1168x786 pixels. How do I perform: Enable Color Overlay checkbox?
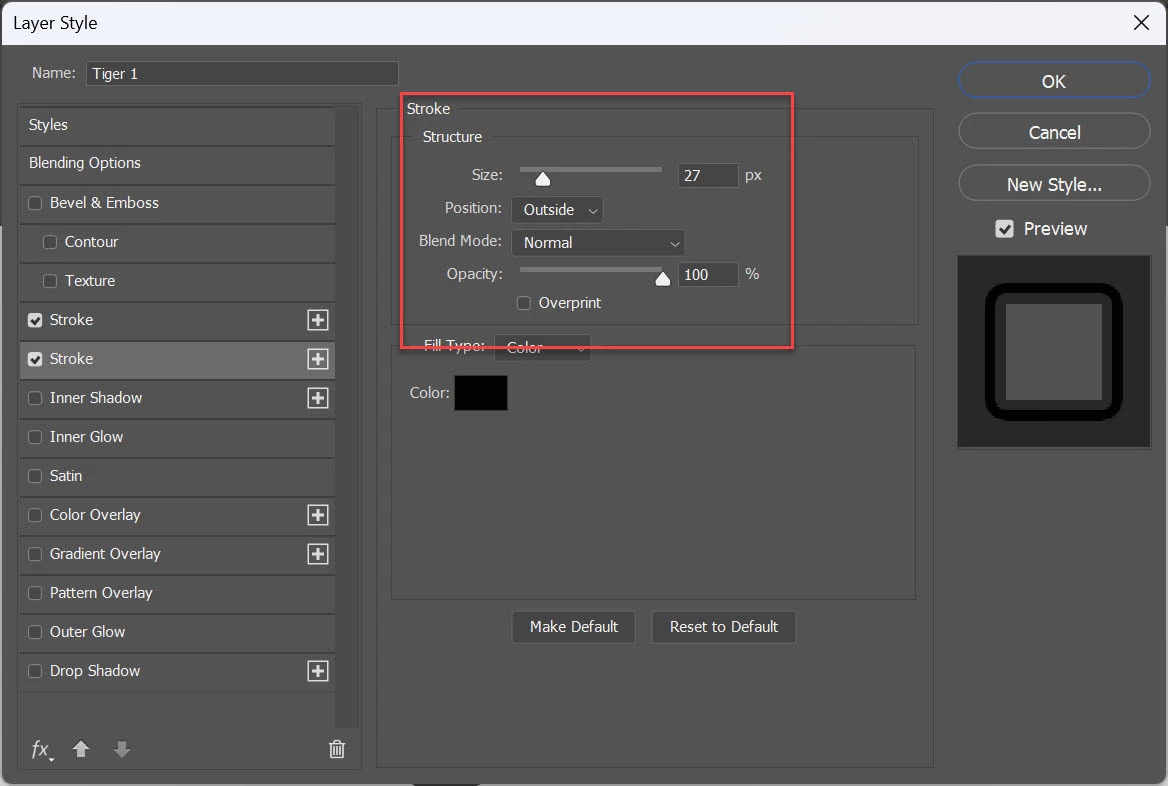click(x=35, y=515)
